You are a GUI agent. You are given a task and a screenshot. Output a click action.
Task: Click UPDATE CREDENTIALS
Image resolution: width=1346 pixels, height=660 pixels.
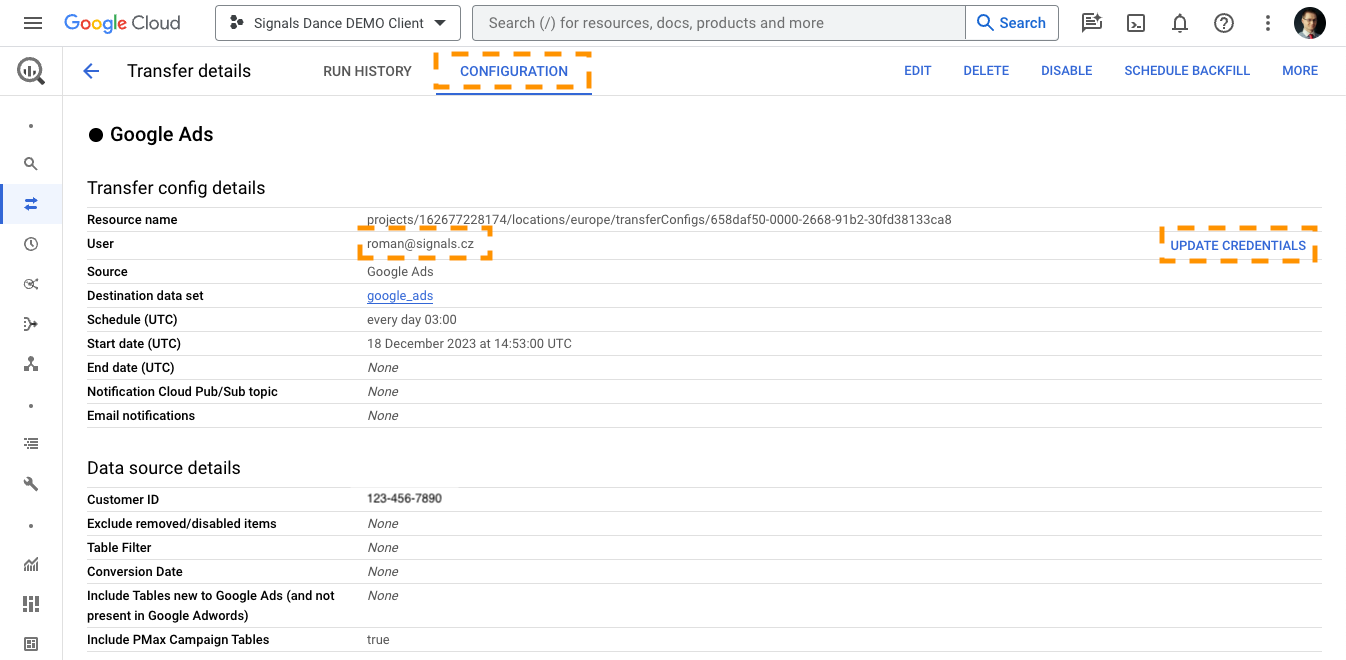coord(1238,245)
